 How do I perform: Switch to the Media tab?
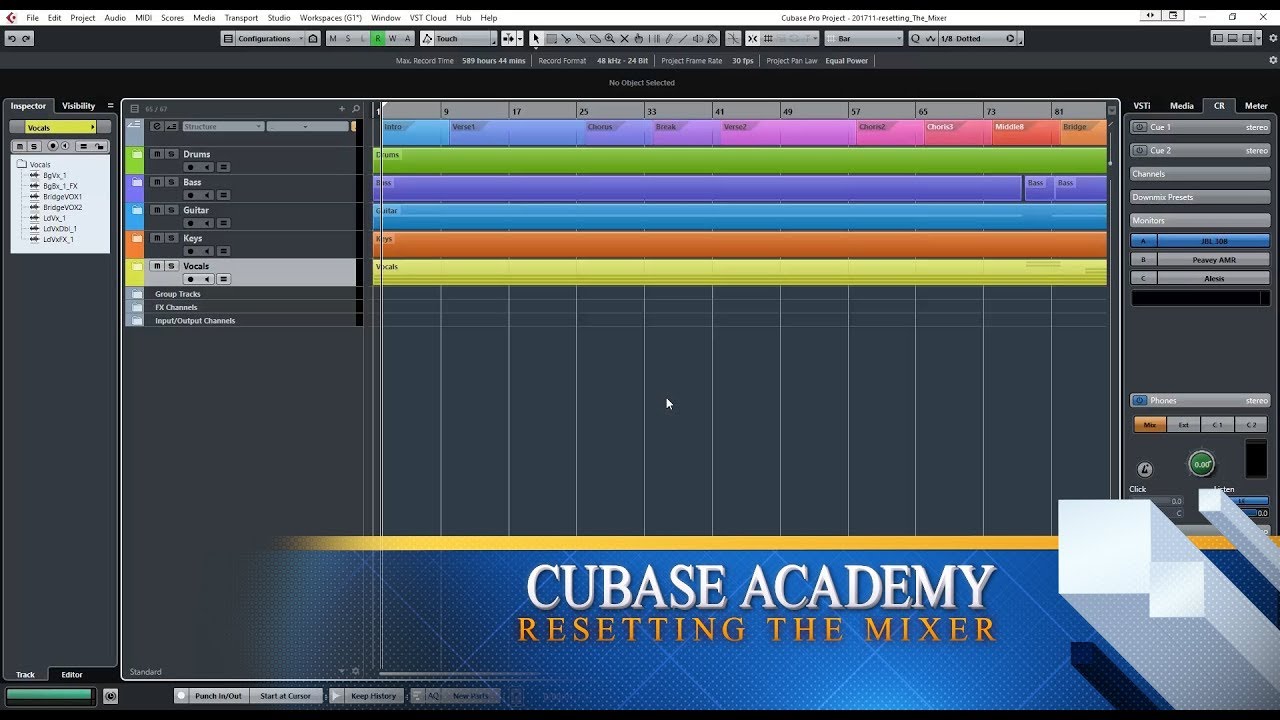tap(1182, 106)
